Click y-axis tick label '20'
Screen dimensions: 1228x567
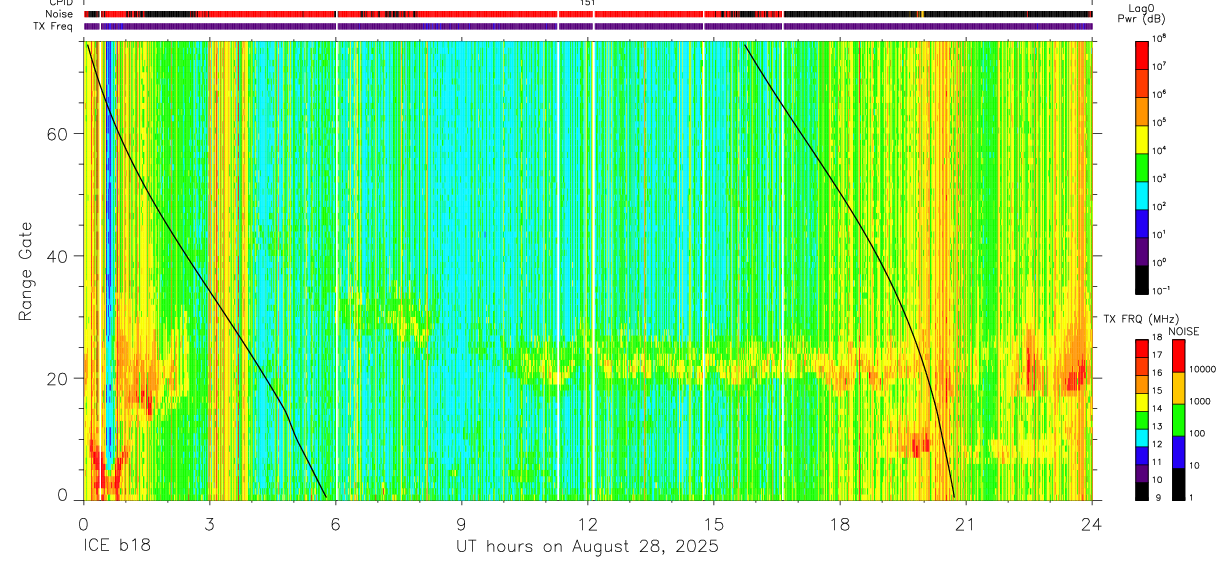58,378
